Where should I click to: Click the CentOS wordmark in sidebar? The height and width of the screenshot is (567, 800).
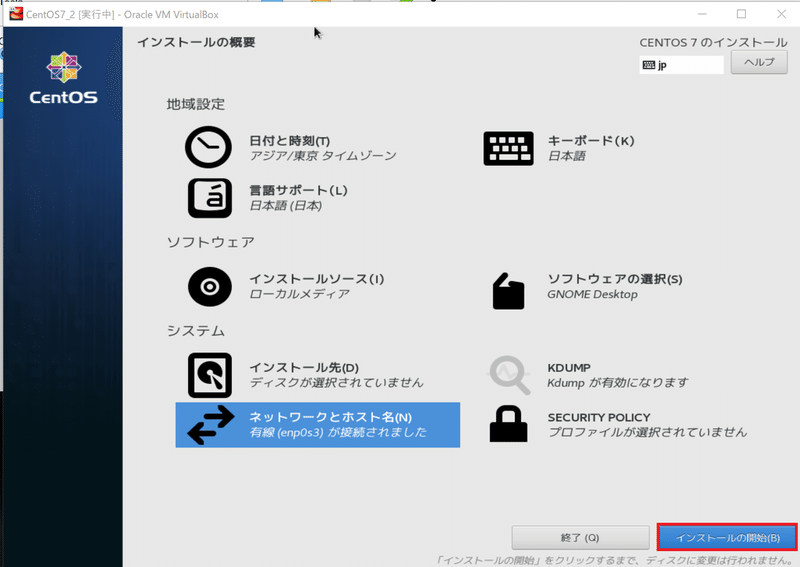(x=63, y=97)
